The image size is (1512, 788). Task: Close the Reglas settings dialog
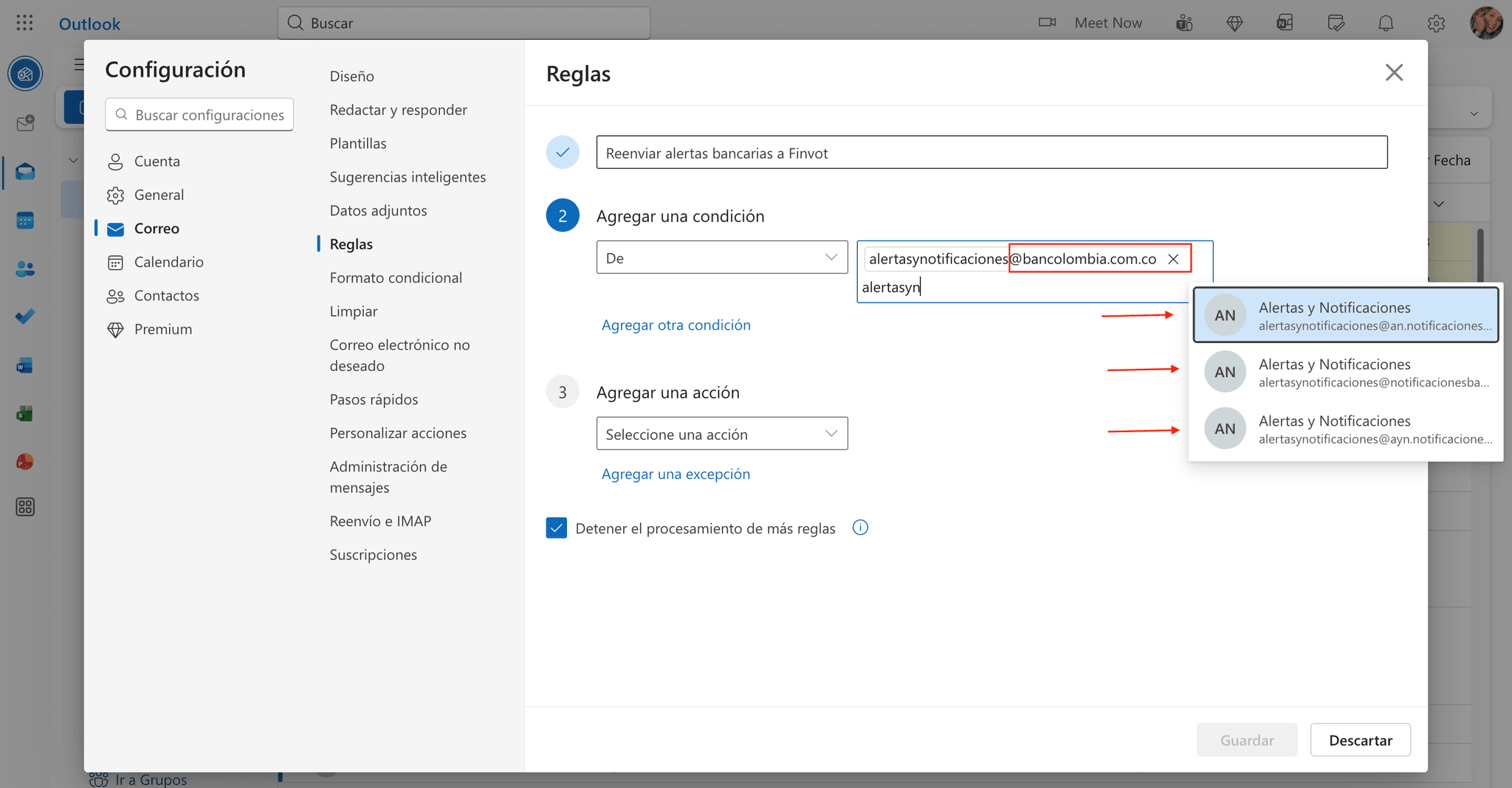click(x=1394, y=72)
